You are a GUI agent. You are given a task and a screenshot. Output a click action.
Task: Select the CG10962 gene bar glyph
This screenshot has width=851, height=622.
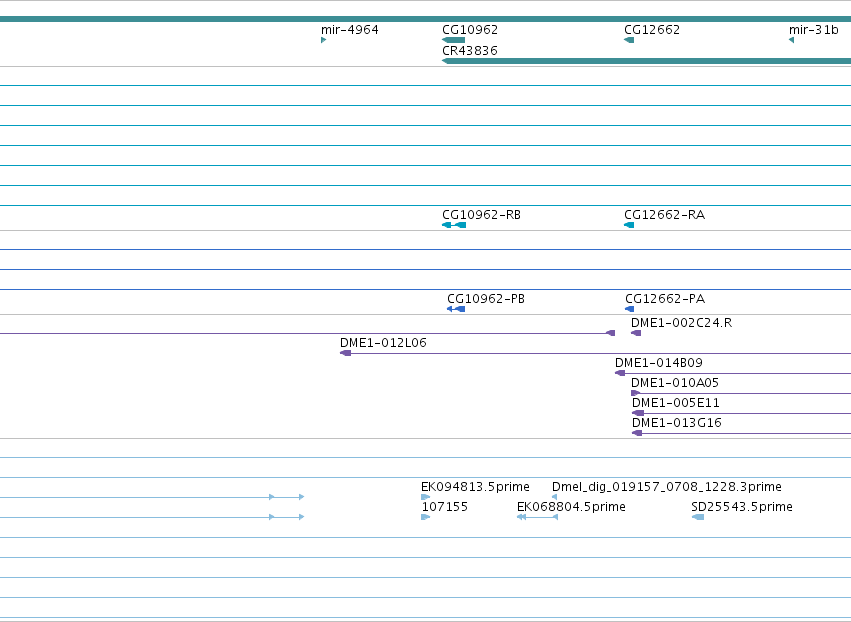[x=454, y=40]
